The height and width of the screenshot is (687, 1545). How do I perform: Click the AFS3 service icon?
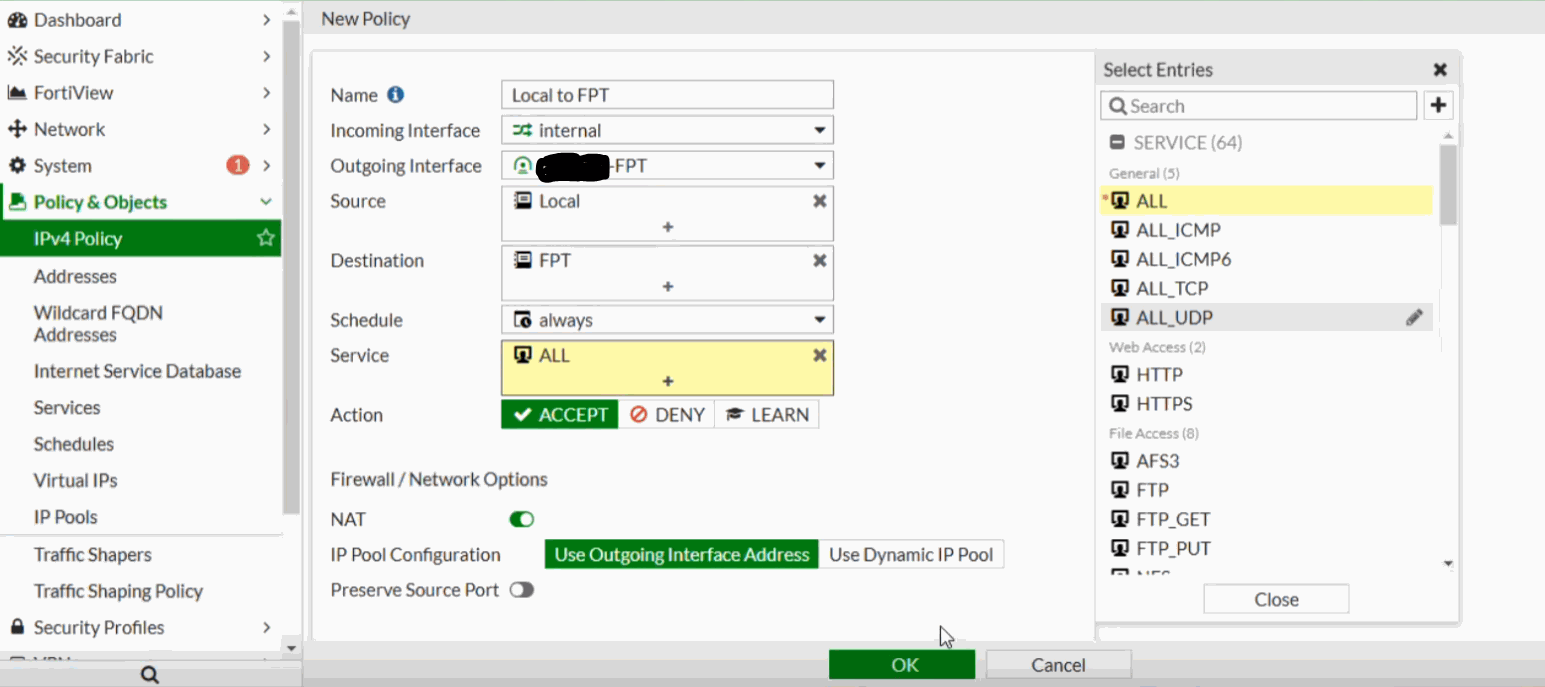(x=1120, y=461)
